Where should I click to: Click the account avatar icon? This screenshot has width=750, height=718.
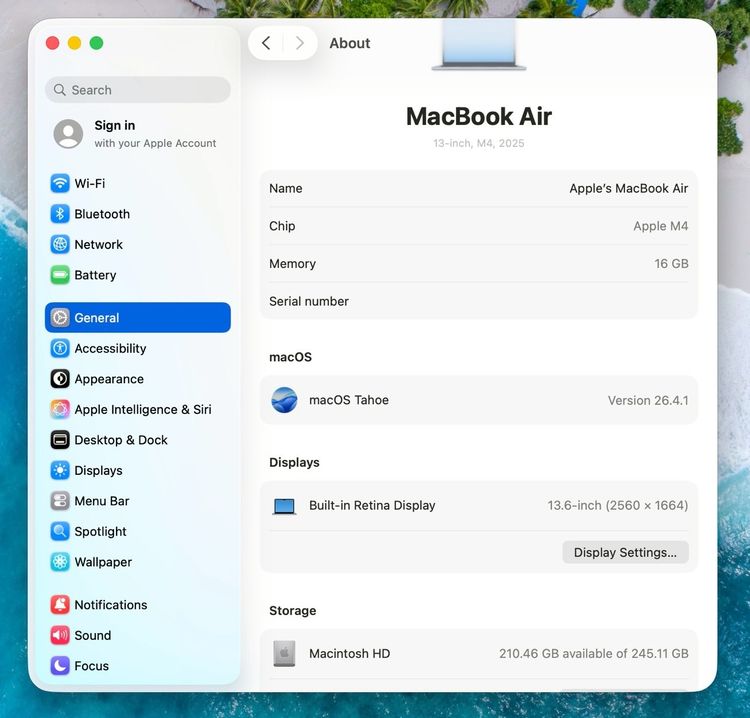pyautogui.click(x=68, y=133)
